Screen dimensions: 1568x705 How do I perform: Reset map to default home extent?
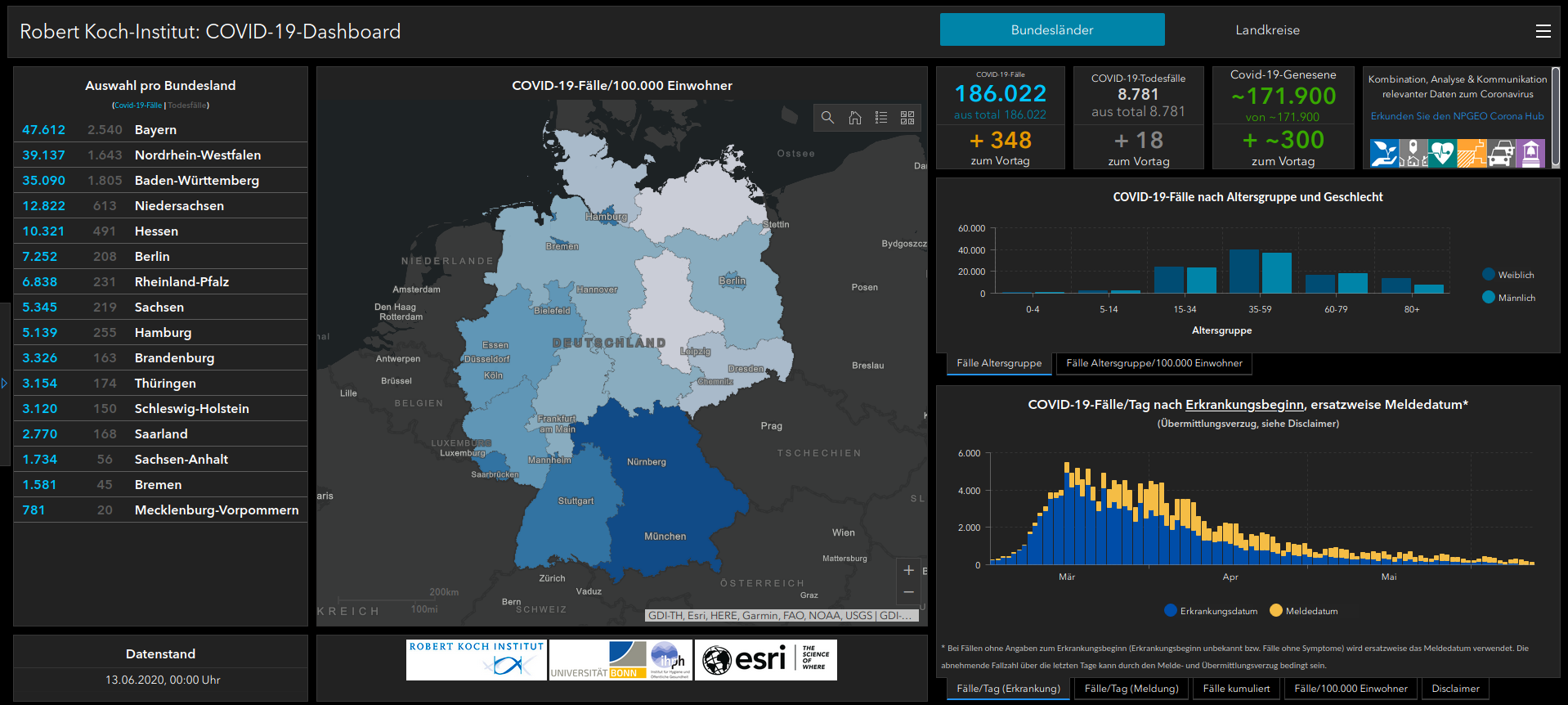click(x=854, y=118)
